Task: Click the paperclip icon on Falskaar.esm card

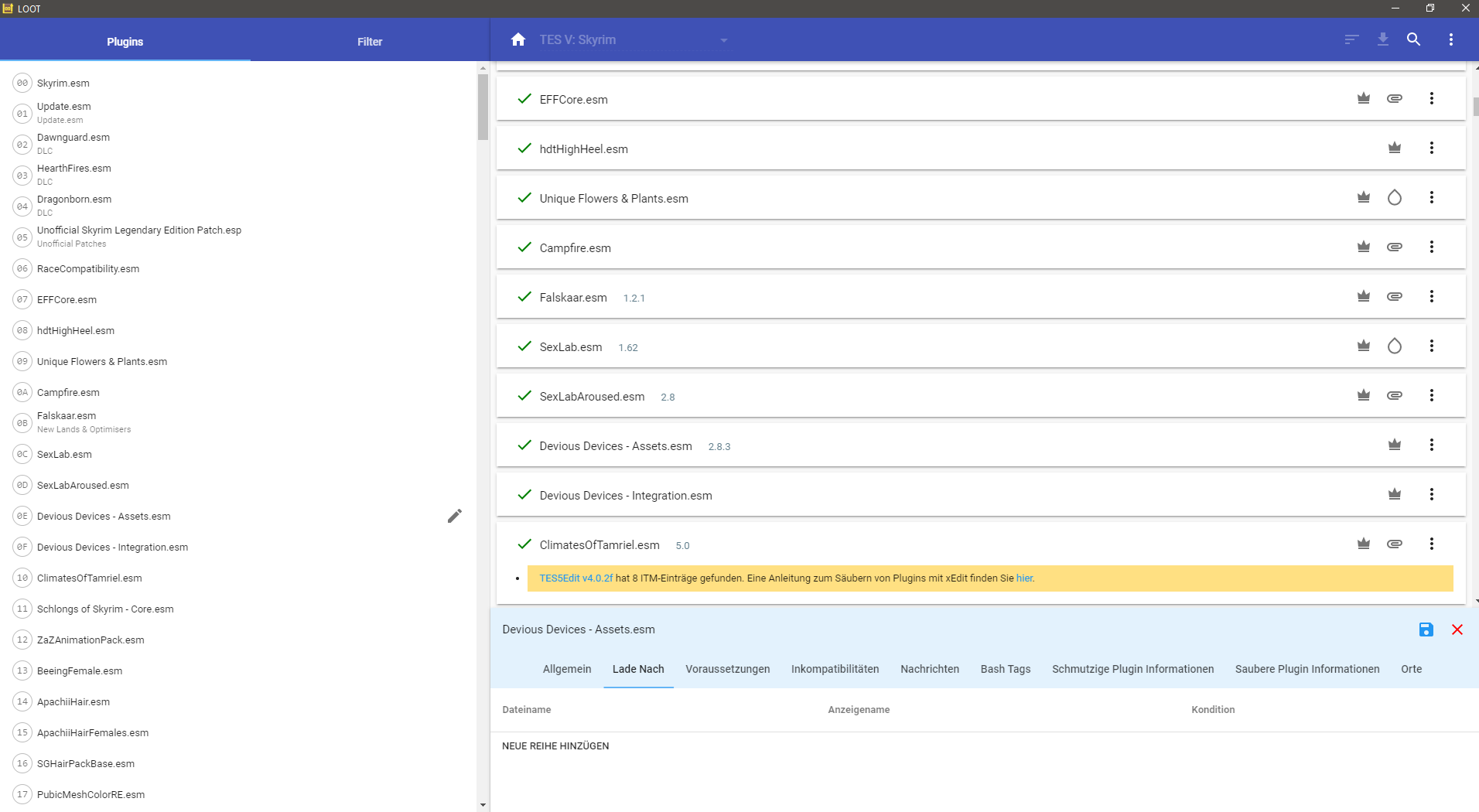Action: [1395, 296]
